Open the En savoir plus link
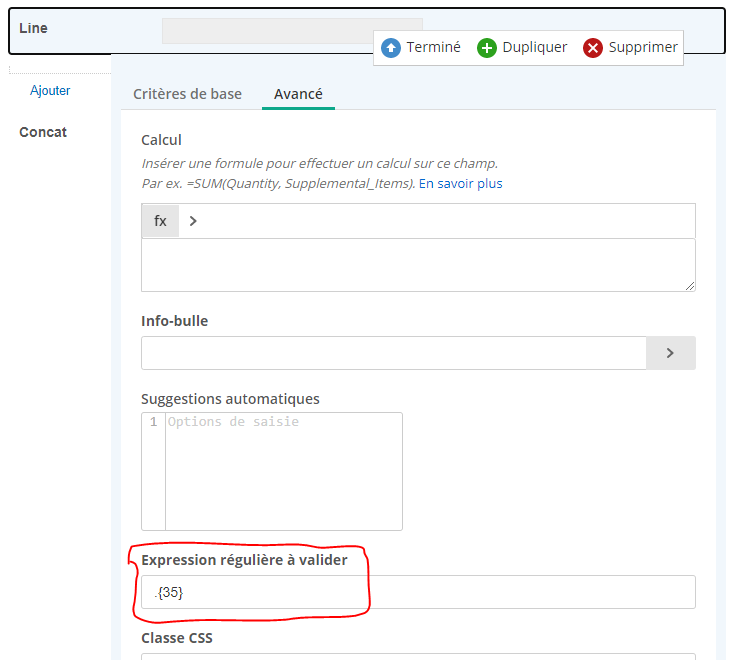The image size is (733, 660). click(x=460, y=184)
